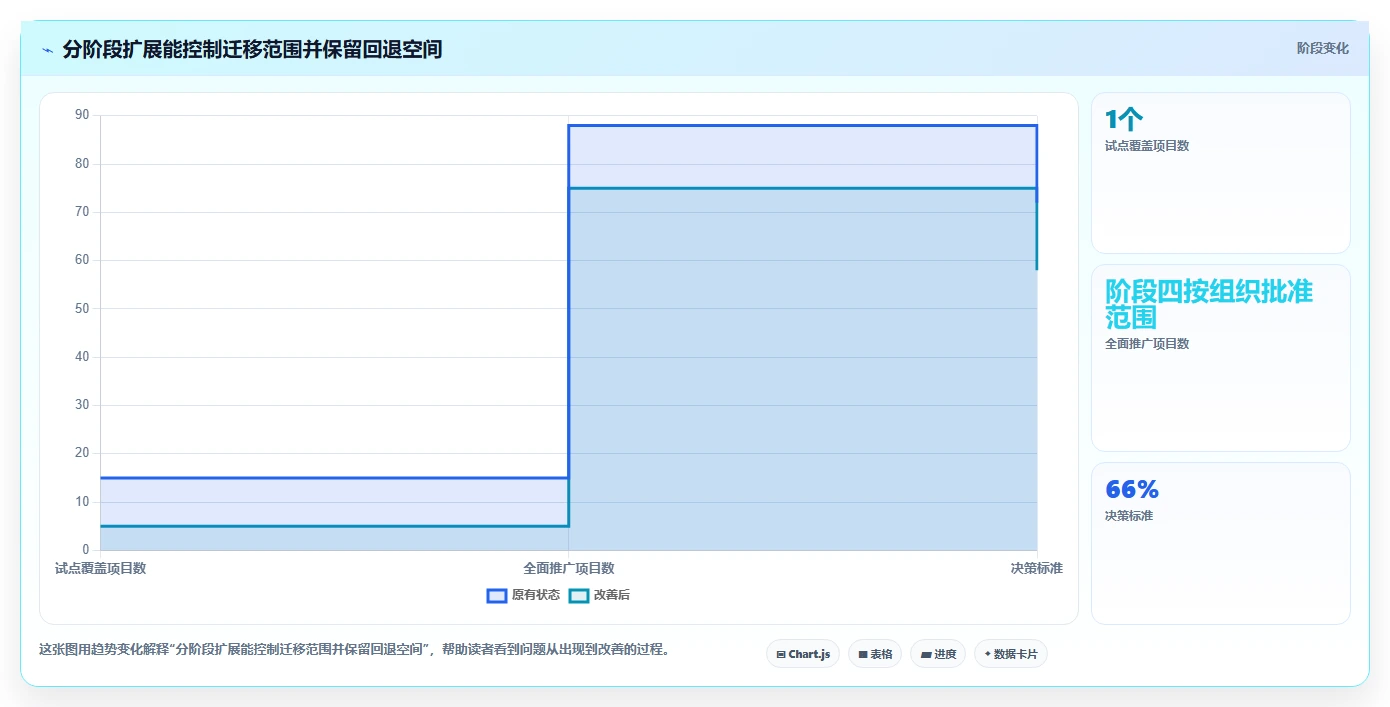Click the lightning icon beside the title

coord(47,50)
